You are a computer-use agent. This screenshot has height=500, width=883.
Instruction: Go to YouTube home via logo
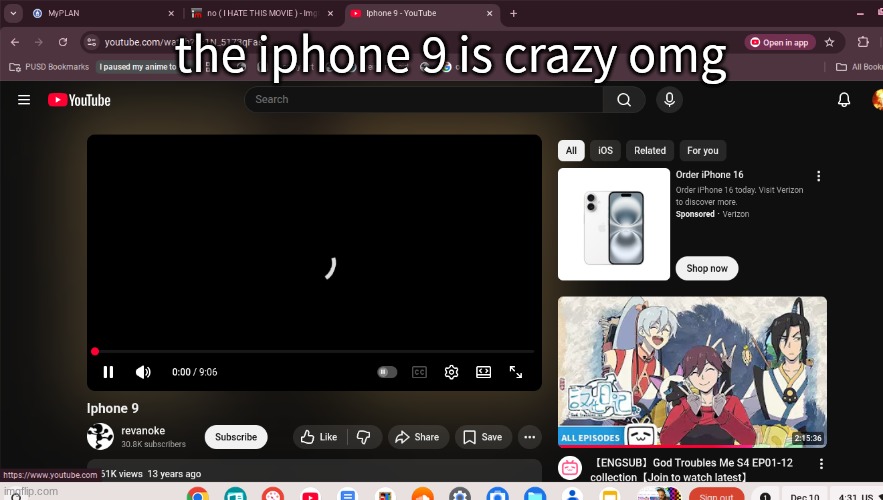click(x=79, y=100)
